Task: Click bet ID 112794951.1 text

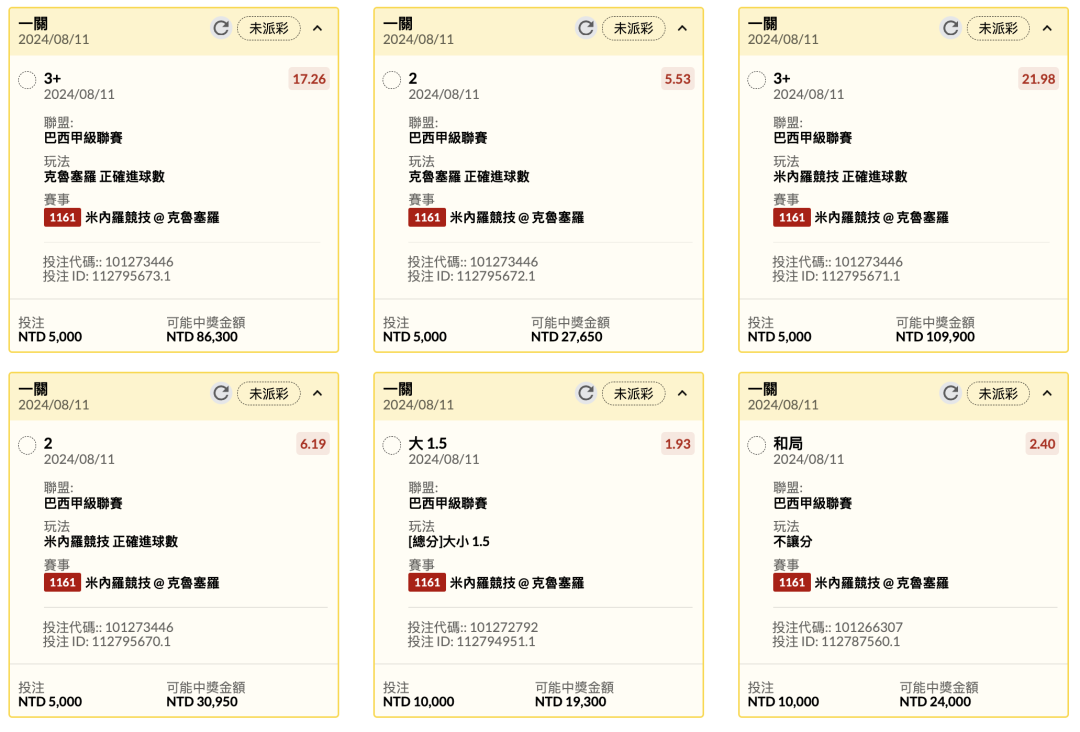Action: pos(471,641)
